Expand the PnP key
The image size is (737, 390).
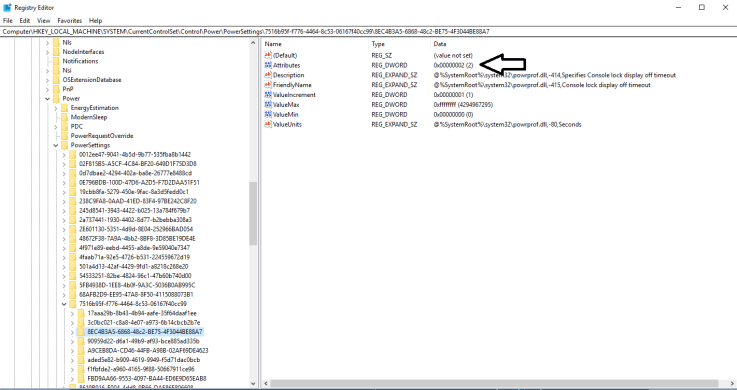pos(47,89)
